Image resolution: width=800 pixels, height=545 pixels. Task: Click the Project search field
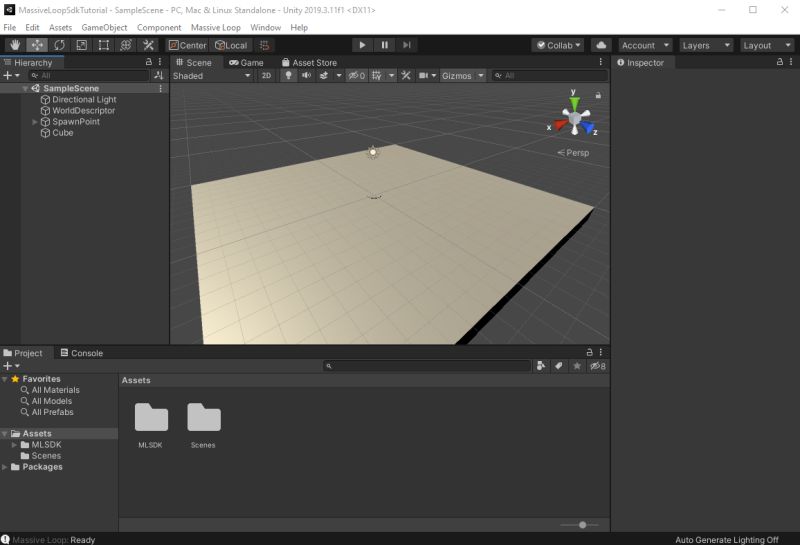[x=427, y=366]
